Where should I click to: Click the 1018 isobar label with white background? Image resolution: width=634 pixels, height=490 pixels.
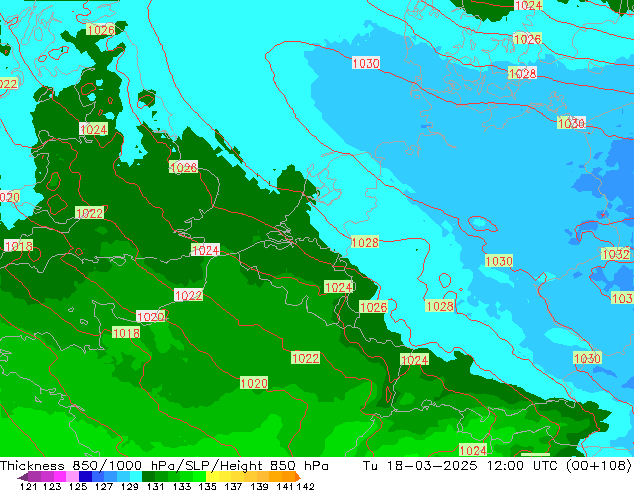tap(19, 246)
